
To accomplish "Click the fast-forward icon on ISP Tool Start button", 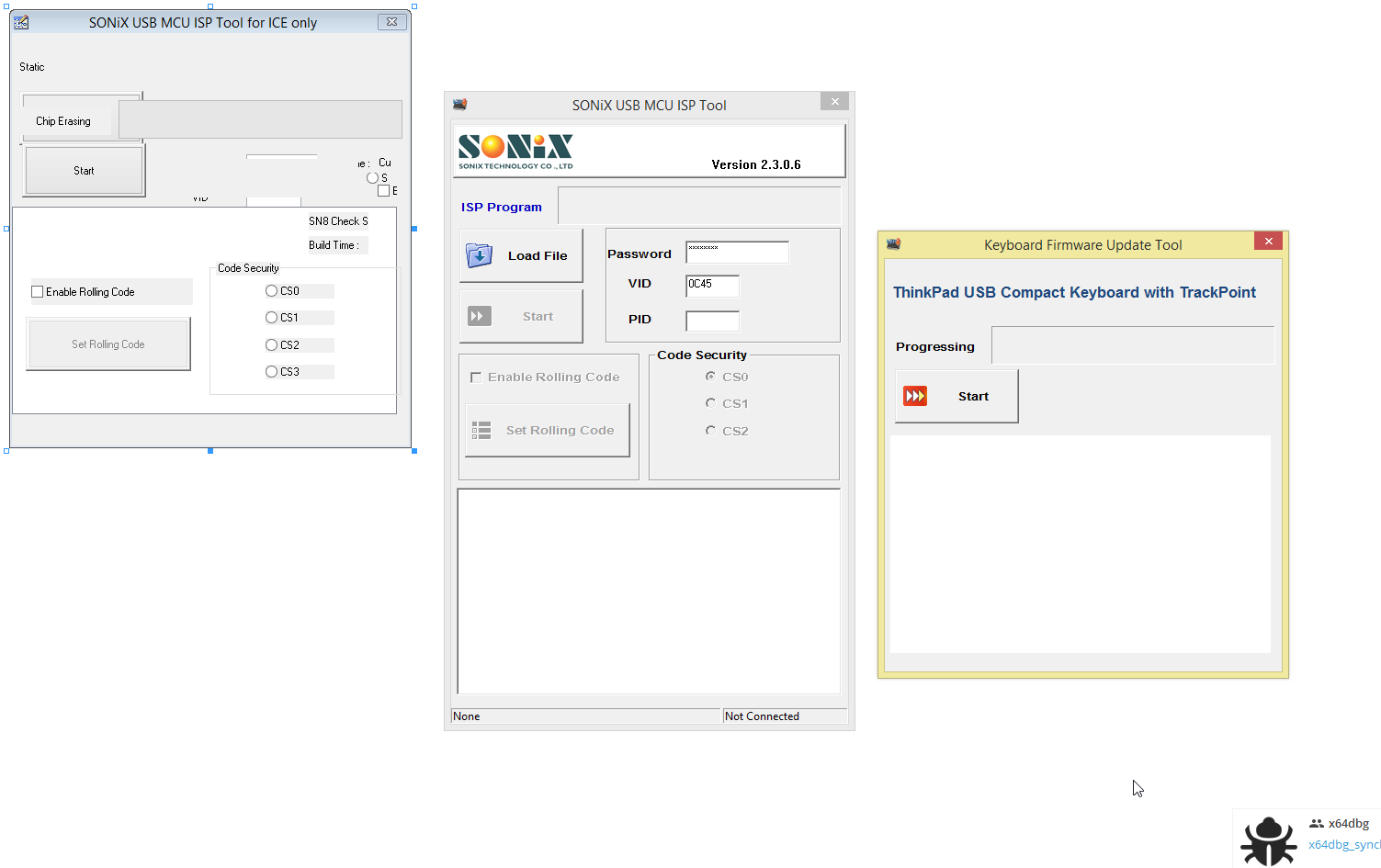I will (479, 316).
